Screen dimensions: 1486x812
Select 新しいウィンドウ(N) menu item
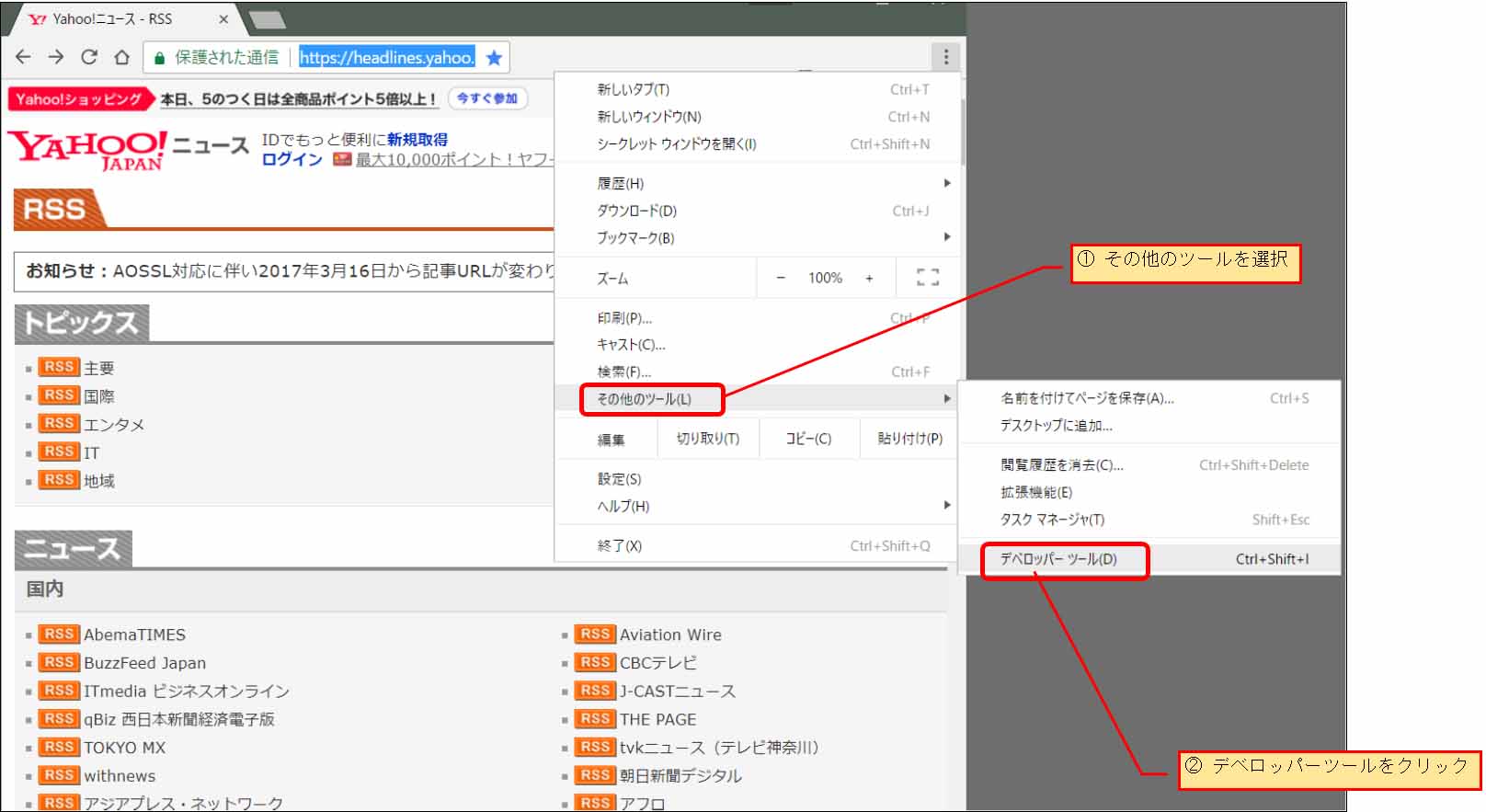759,117
